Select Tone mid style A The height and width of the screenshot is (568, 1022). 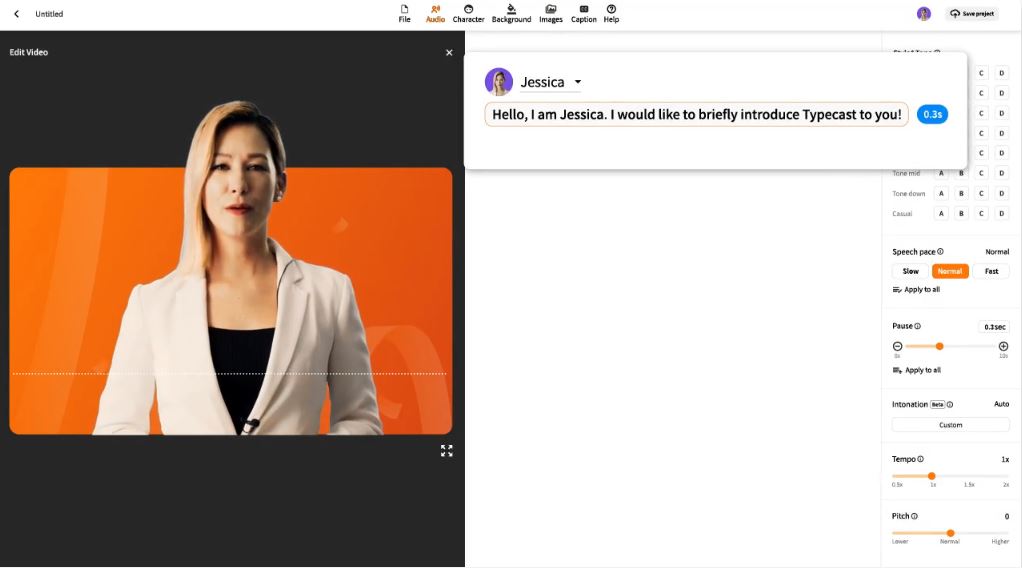pyautogui.click(x=941, y=173)
